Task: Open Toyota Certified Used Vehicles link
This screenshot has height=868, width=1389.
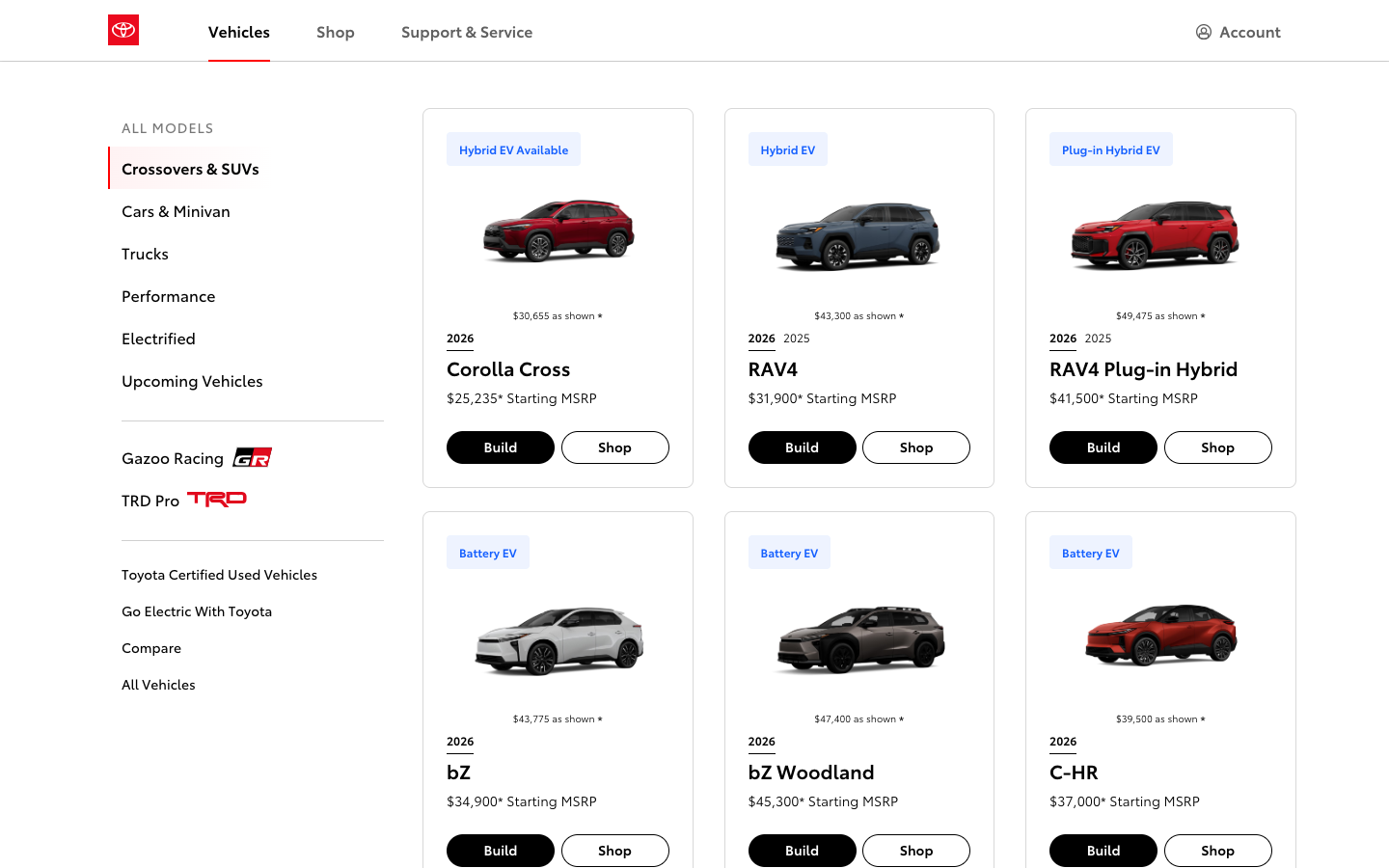Action: [x=219, y=575]
